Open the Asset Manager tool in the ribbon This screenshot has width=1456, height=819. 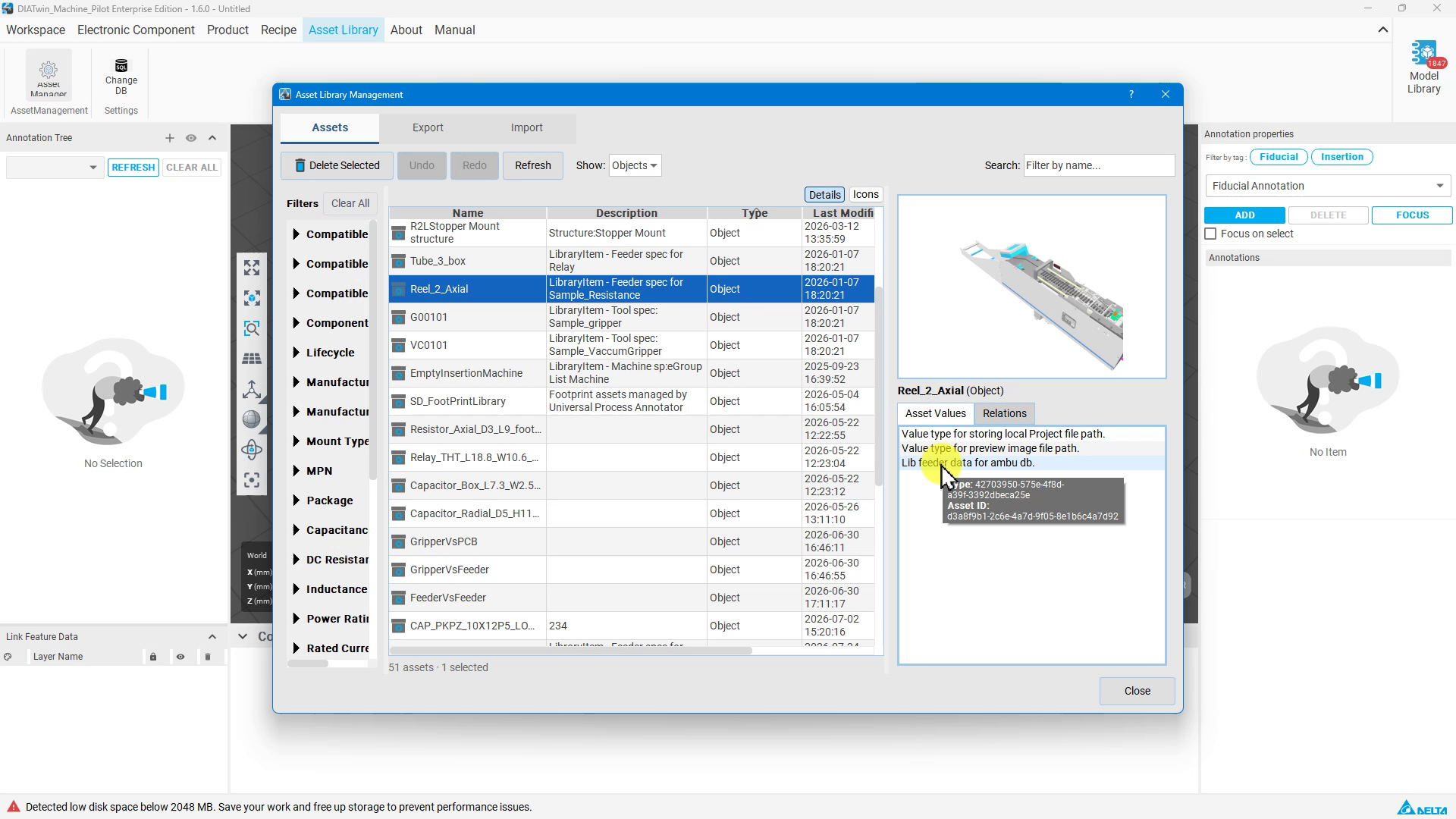click(x=49, y=75)
